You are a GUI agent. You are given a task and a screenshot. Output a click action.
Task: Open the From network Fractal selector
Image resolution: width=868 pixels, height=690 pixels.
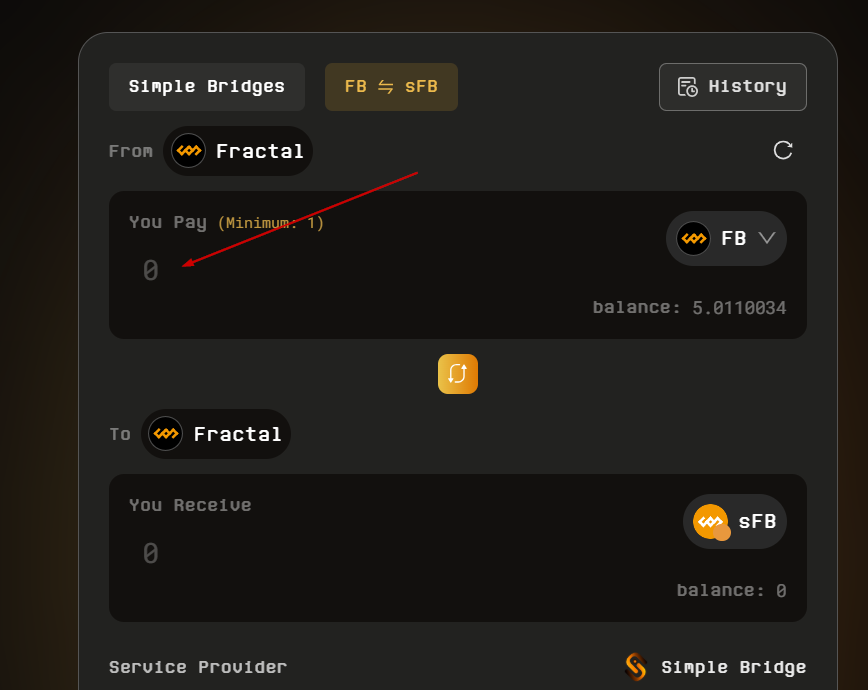(238, 151)
